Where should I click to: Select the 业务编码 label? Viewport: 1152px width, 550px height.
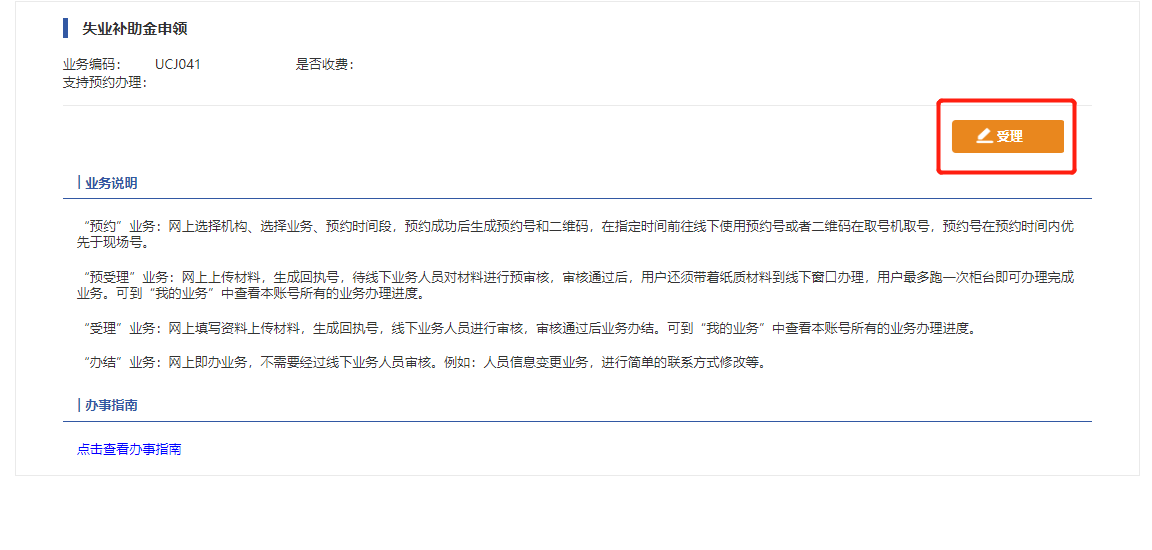(93, 65)
